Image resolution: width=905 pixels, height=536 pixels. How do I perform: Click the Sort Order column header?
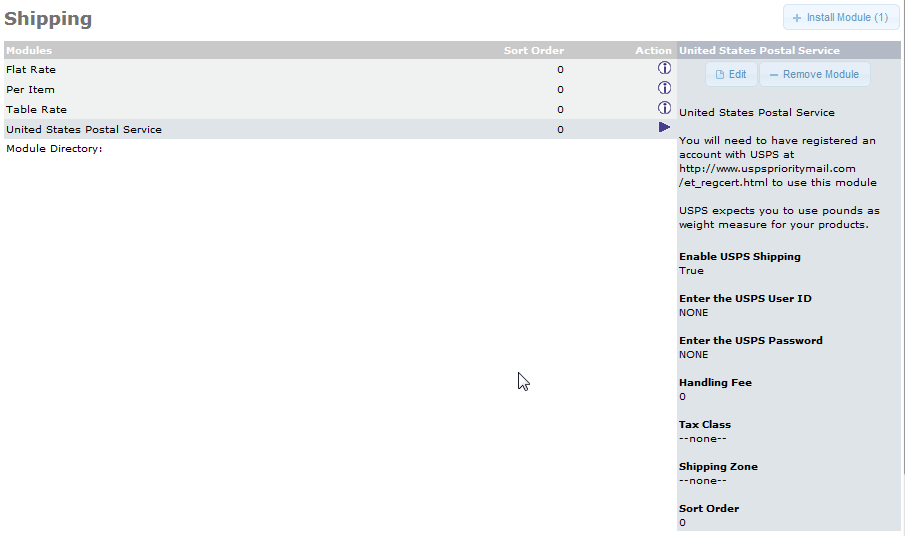tap(534, 50)
